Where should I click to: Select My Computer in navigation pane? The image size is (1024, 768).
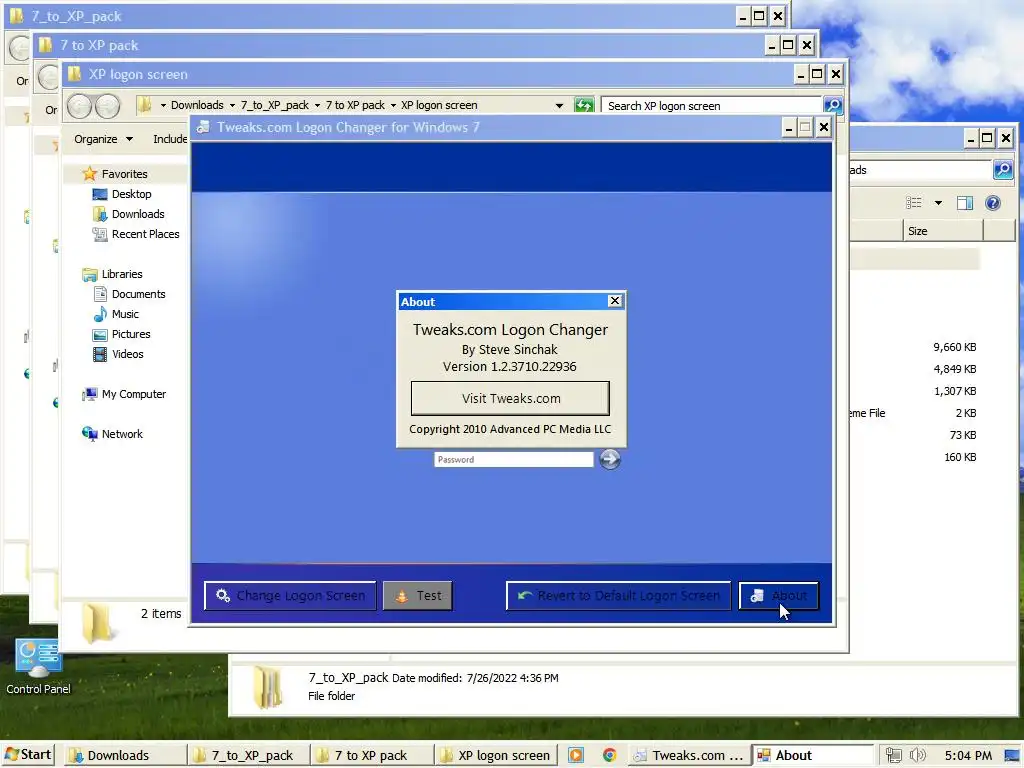(x=133, y=394)
